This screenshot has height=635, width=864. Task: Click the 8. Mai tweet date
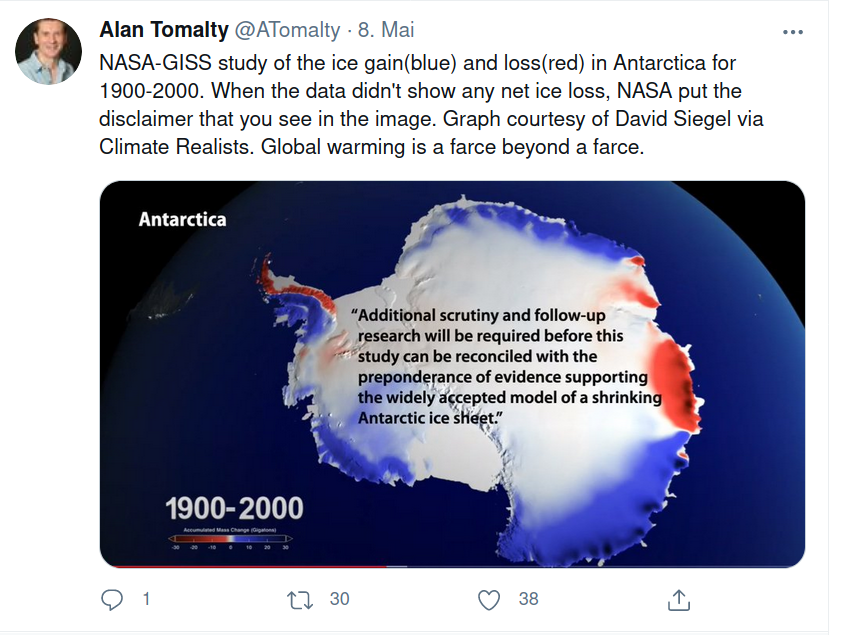coord(386,30)
